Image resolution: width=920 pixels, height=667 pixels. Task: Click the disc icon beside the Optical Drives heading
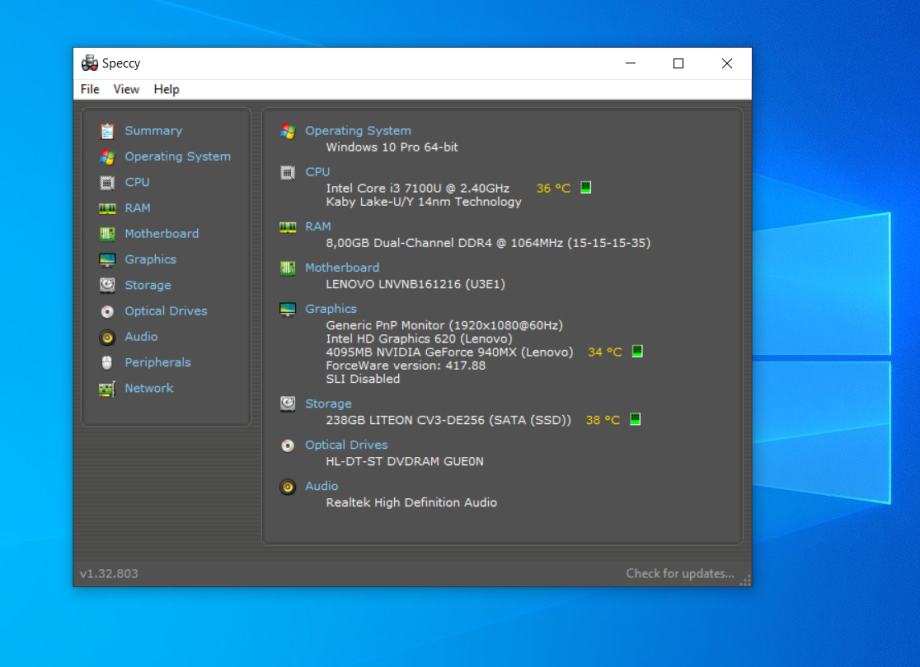click(288, 445)
